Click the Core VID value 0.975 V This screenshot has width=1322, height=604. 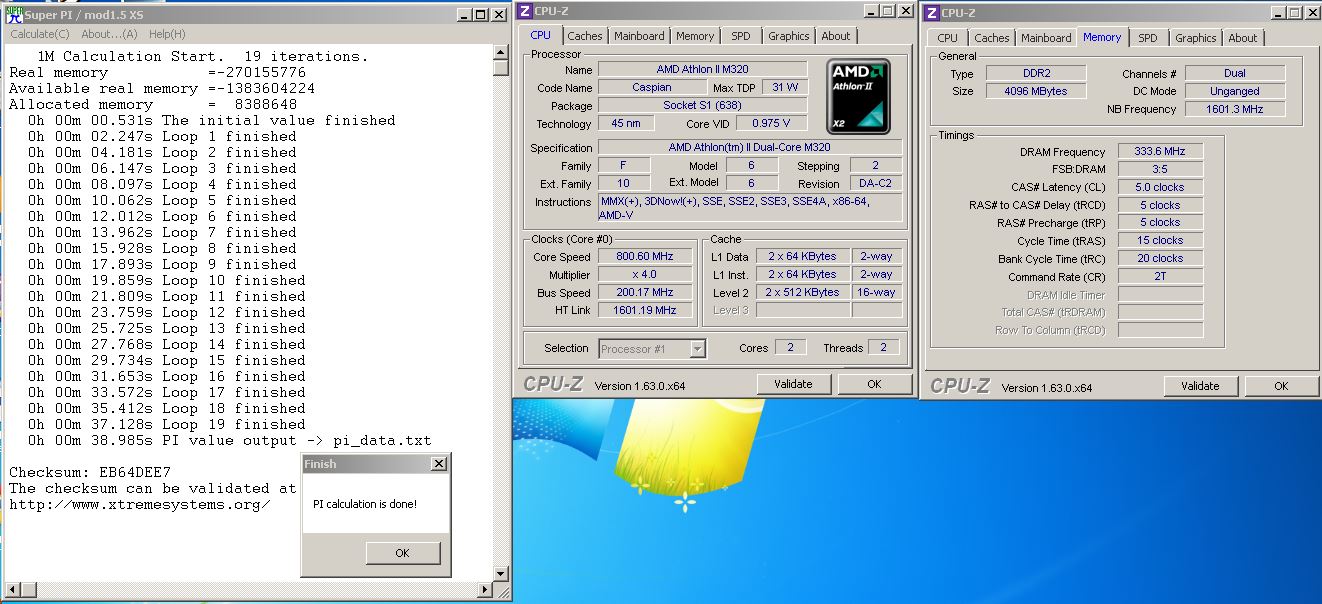(771, 123)
